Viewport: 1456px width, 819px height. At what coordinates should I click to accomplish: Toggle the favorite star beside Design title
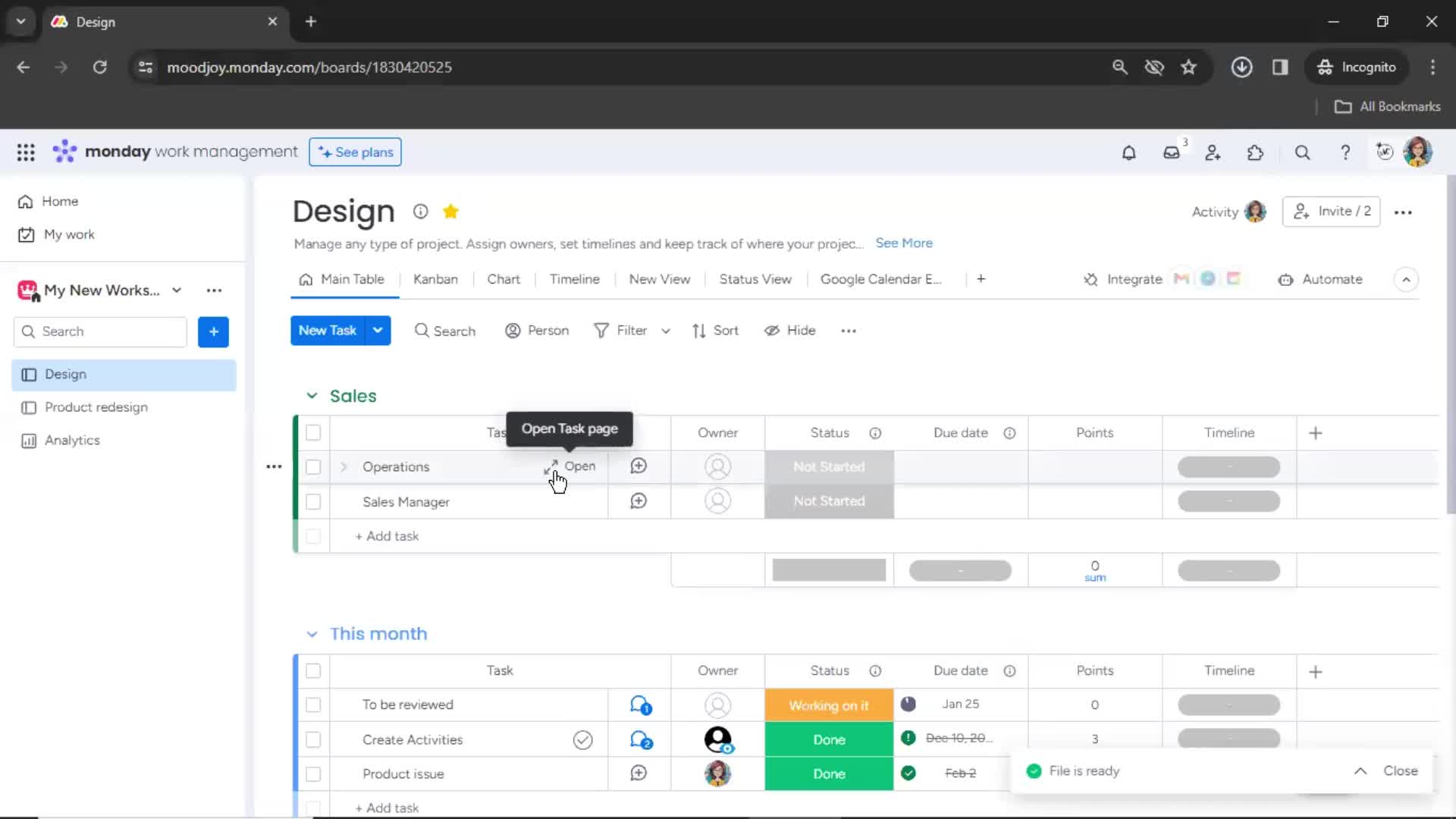[x=450, y=212]
